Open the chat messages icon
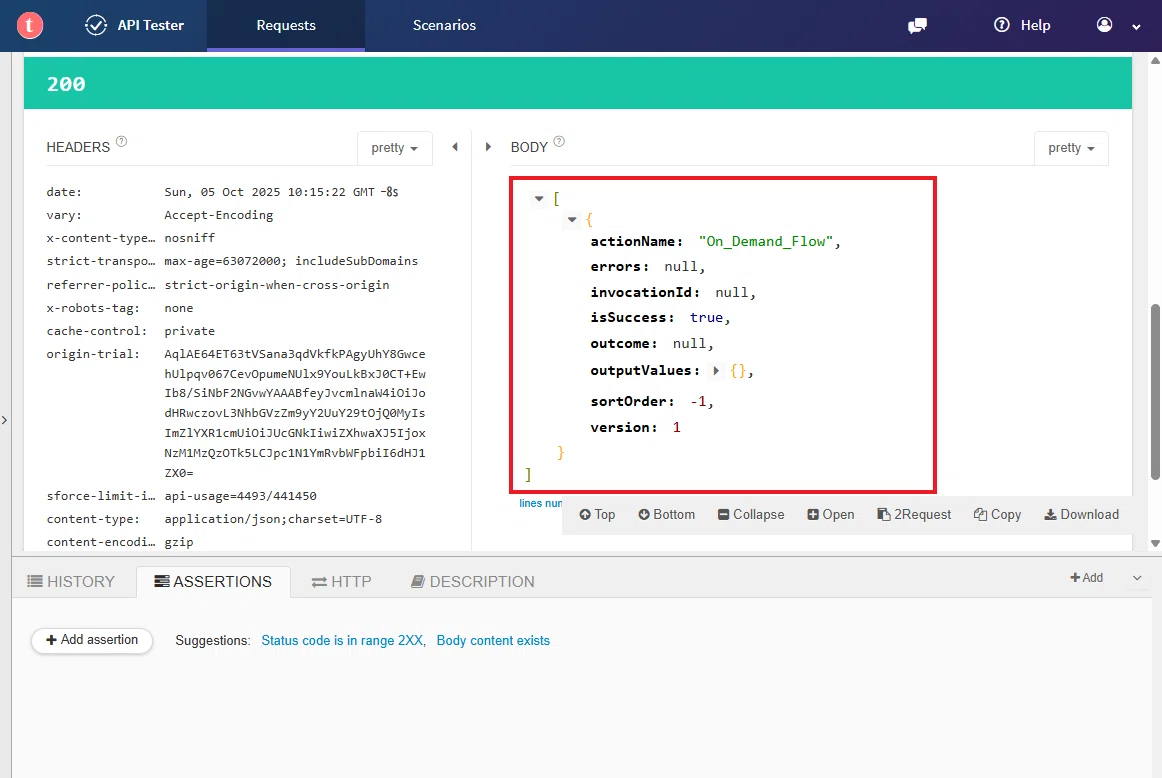The width and height of the screenshot is (1162, 778). (917, 26)
